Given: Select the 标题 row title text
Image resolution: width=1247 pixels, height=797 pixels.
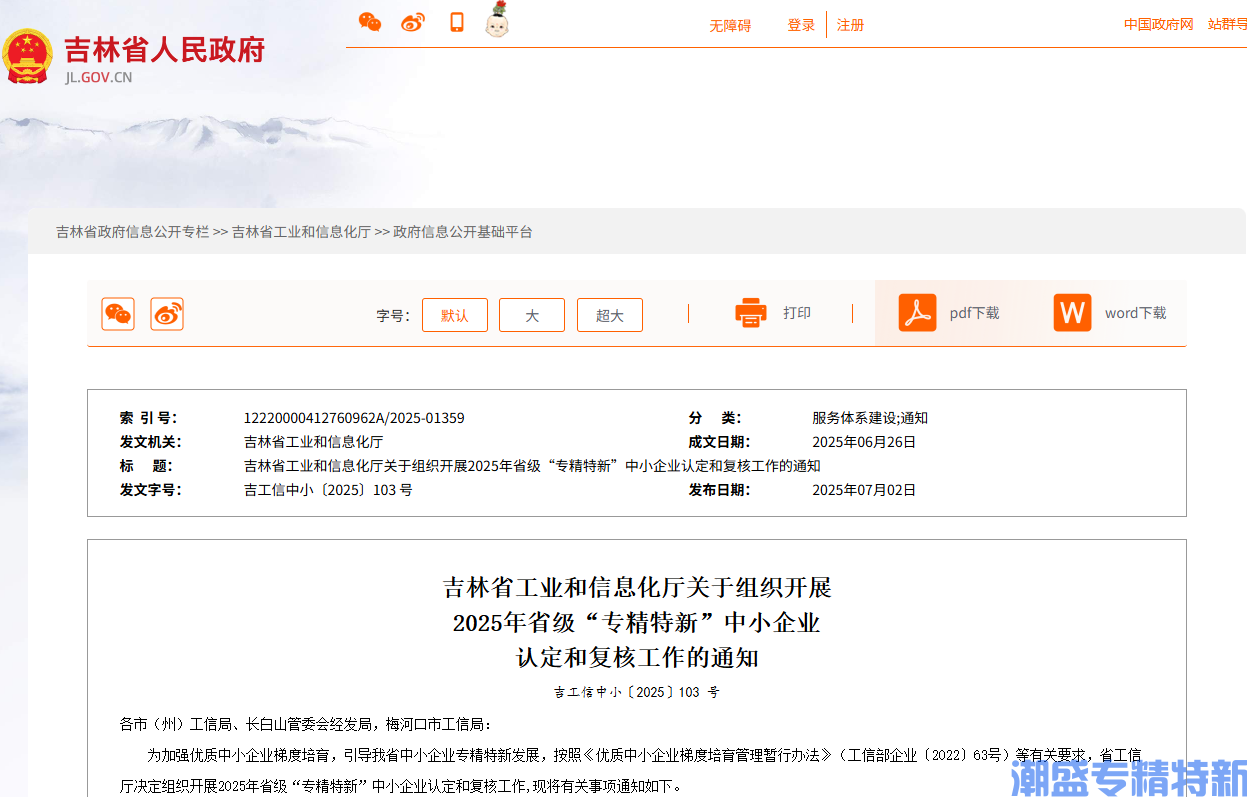Looking at the screenshot, I should 532,466.
